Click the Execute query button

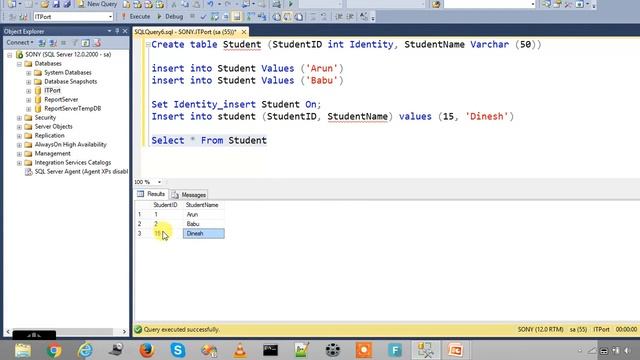point(136,17)
